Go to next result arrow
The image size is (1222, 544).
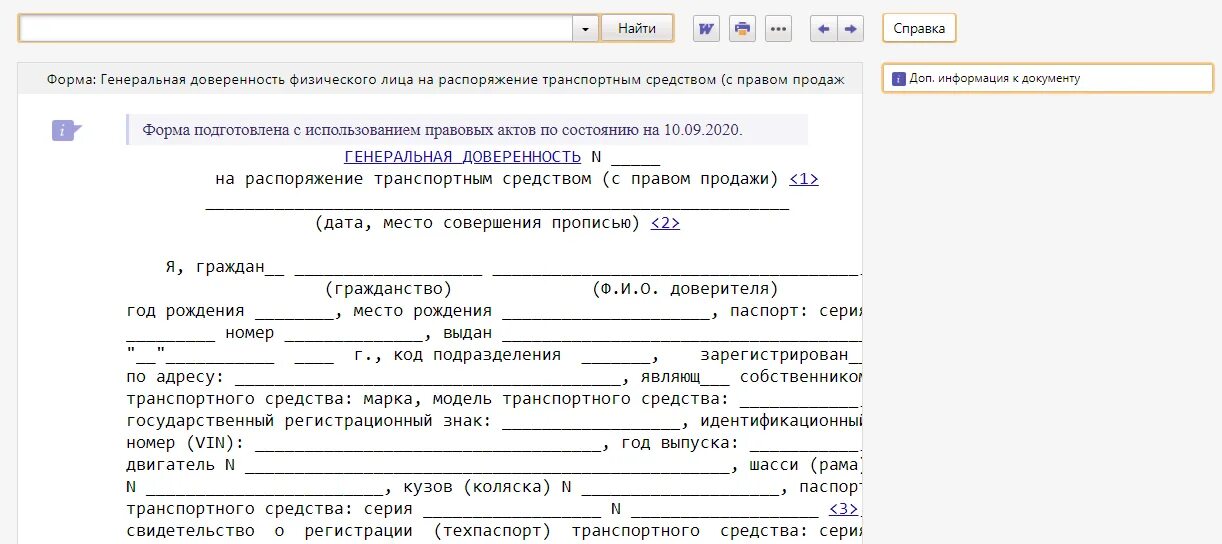[x=851, y=28]
